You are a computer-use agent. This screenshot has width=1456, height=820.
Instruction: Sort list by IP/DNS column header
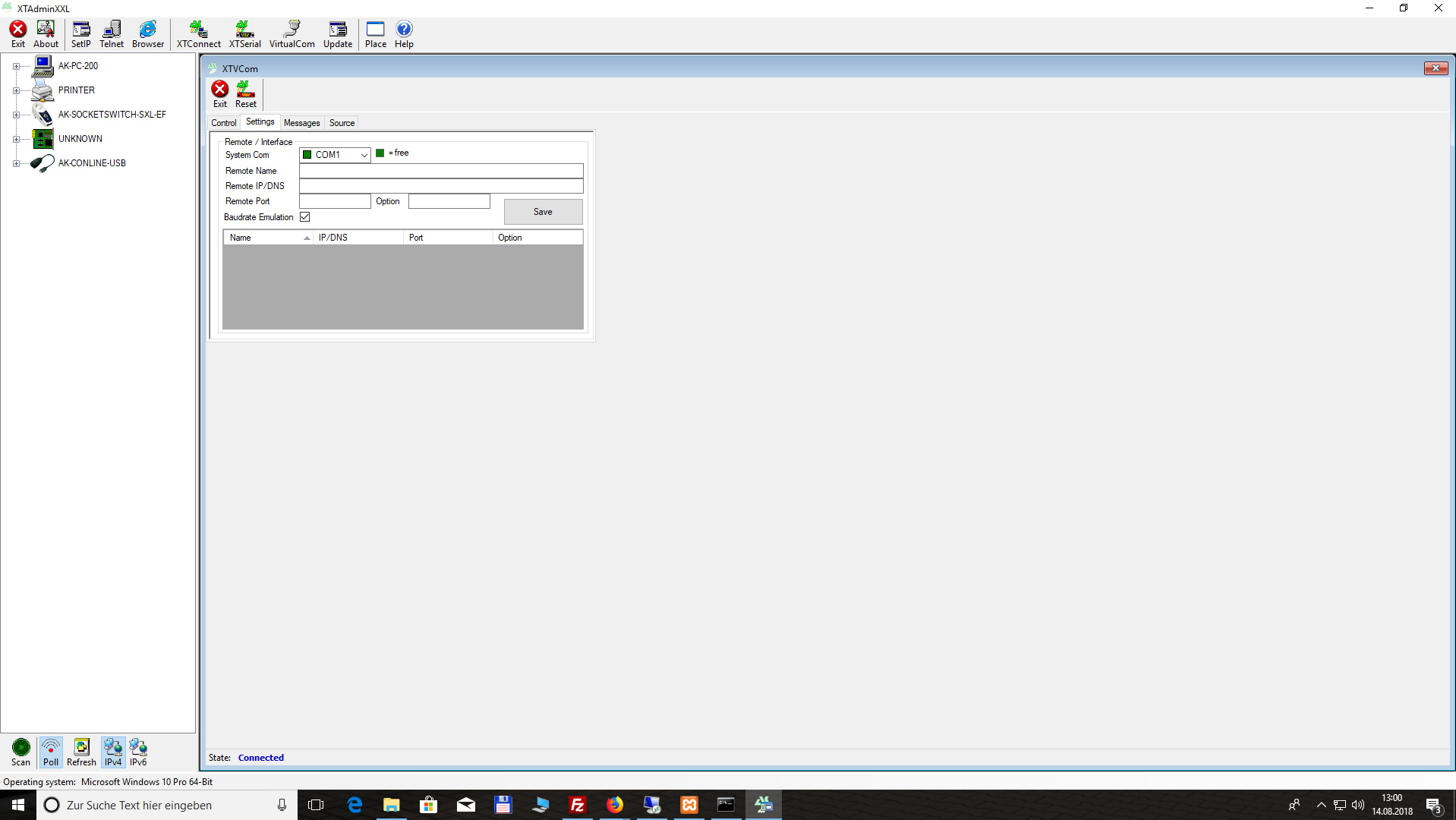pos(358,238)
